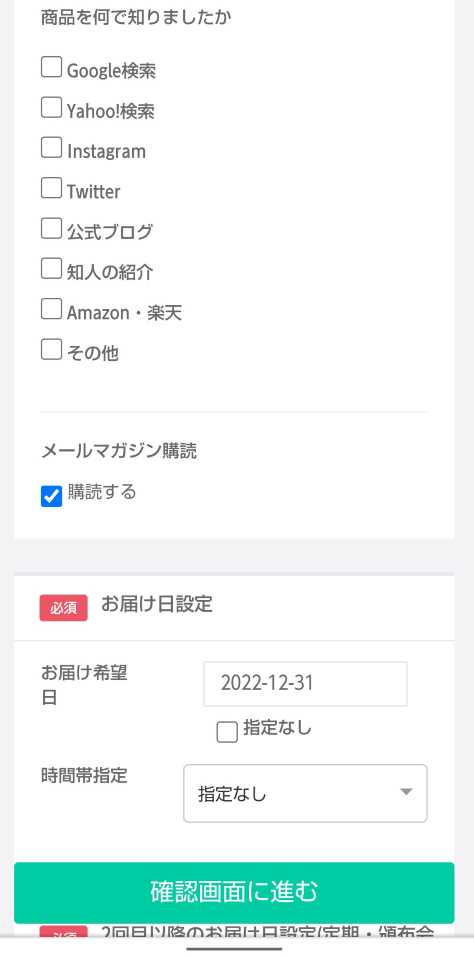Select the Amazon・楽天 checkbox
Viewport: 474px width, 958px height.
51,309
